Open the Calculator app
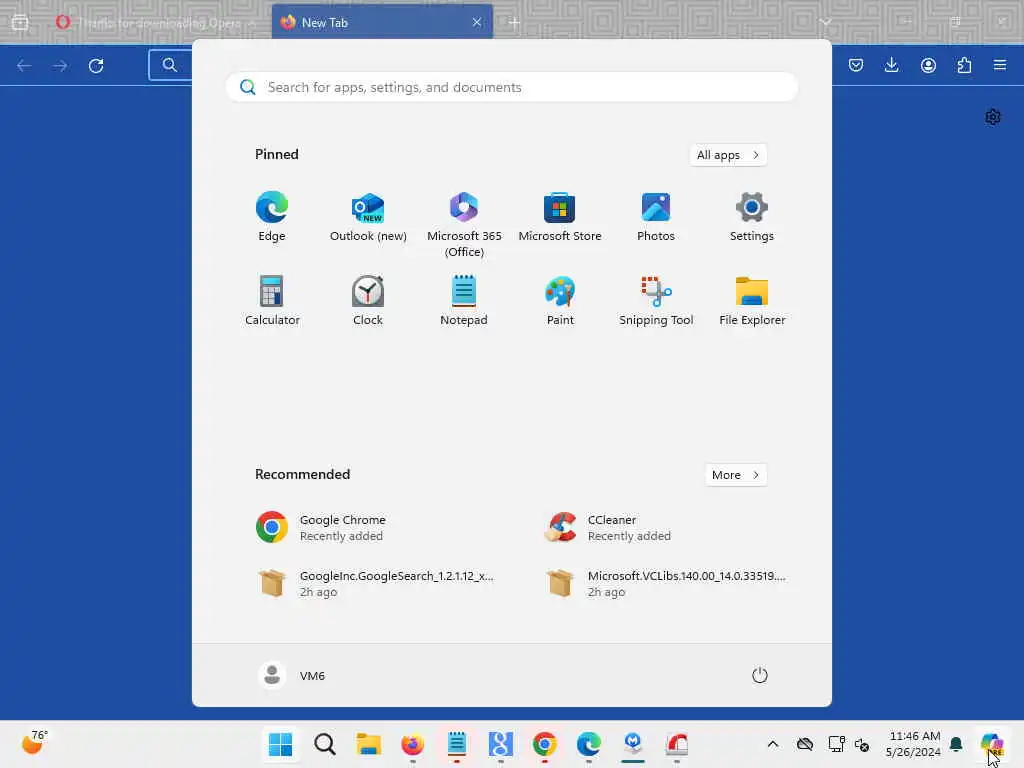The height and width of the screenshot is (768, 1024). 272,301
